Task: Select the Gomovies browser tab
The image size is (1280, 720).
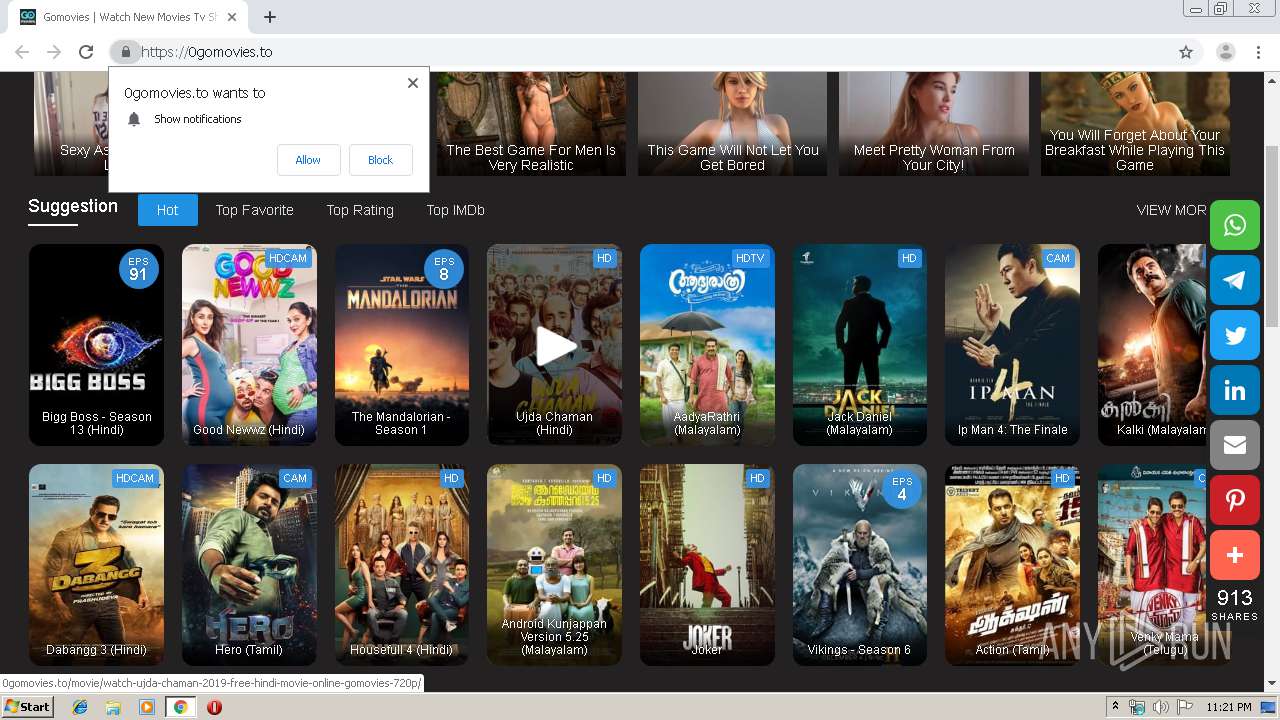Action: tap(130, 16)
